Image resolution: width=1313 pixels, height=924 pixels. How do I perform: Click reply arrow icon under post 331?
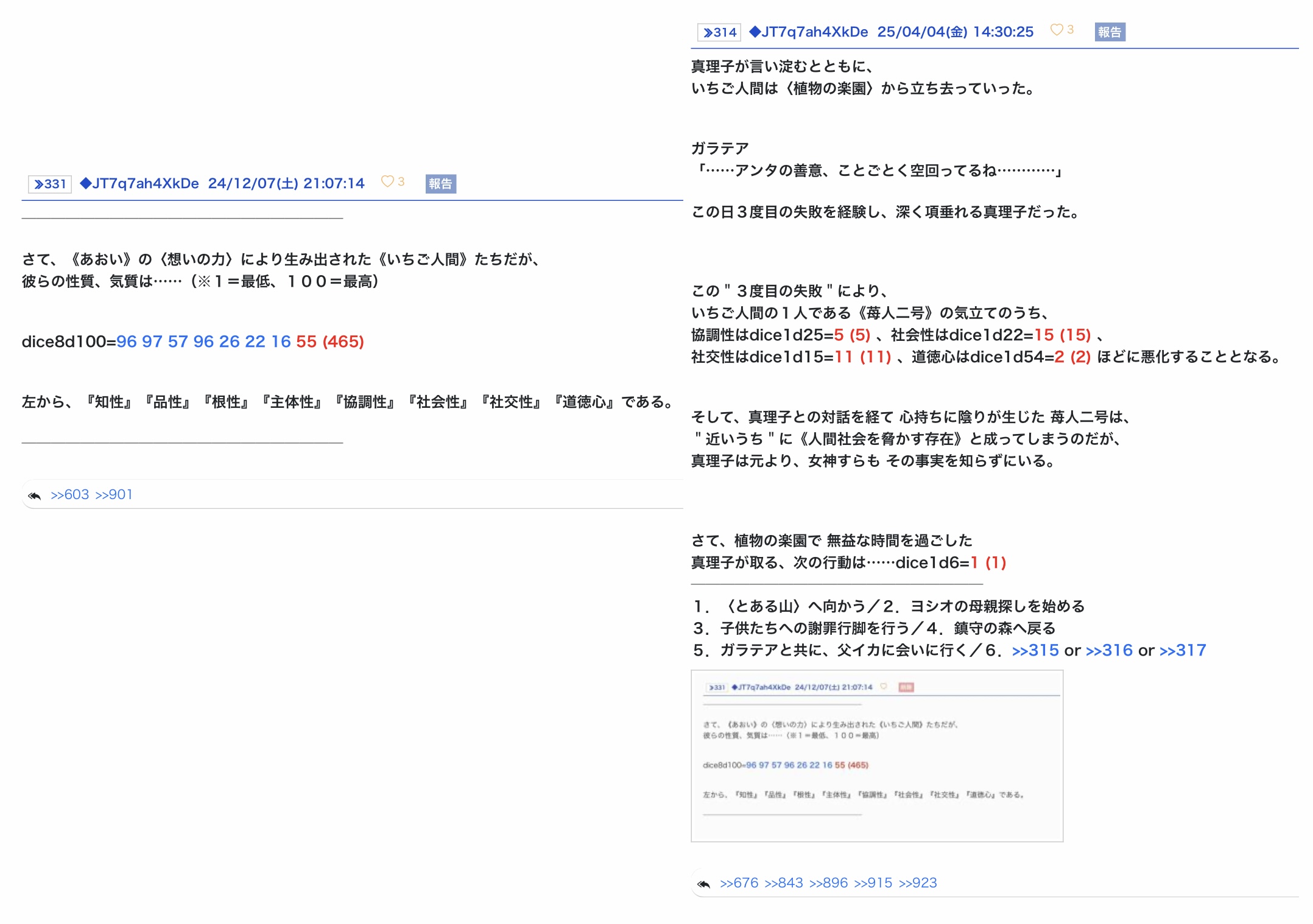(35, 496)
